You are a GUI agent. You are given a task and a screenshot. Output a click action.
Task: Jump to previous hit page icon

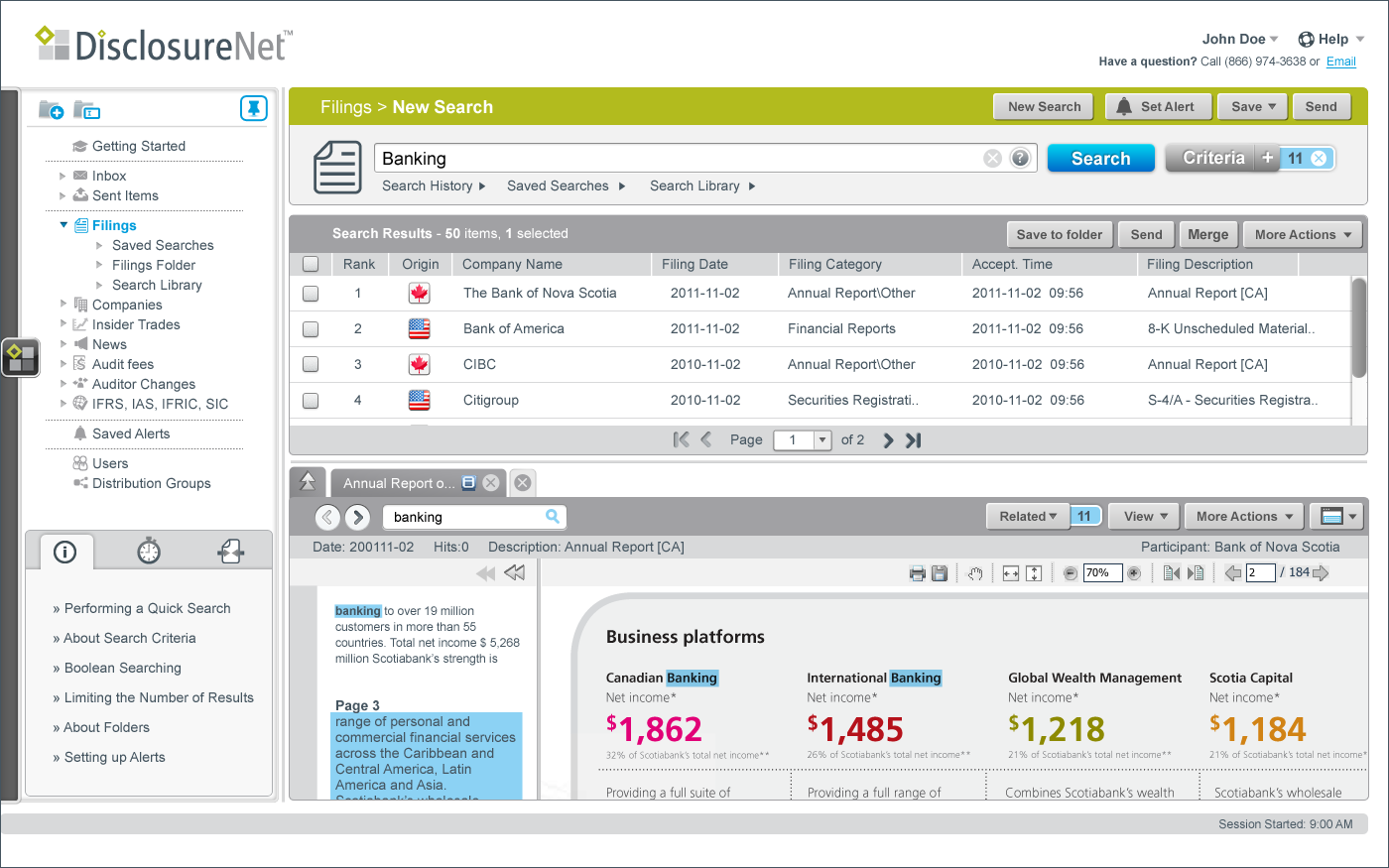click(x=1172, y=573)
